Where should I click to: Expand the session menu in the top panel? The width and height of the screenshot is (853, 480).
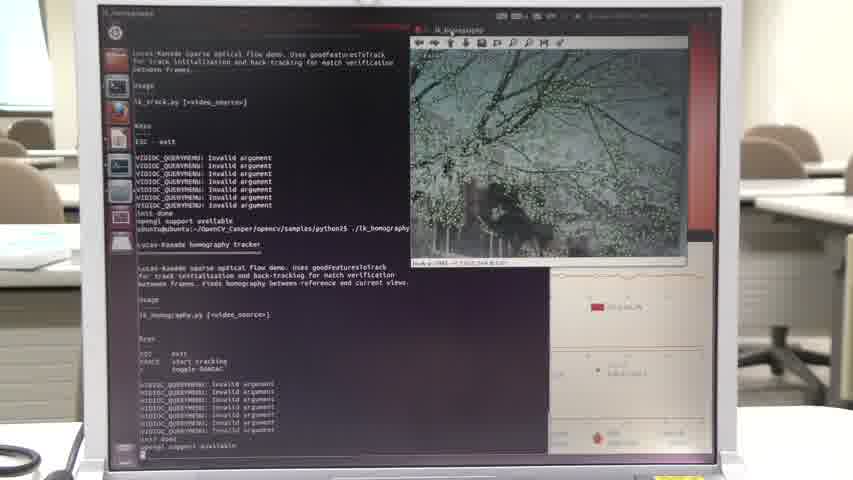[705, 17]
